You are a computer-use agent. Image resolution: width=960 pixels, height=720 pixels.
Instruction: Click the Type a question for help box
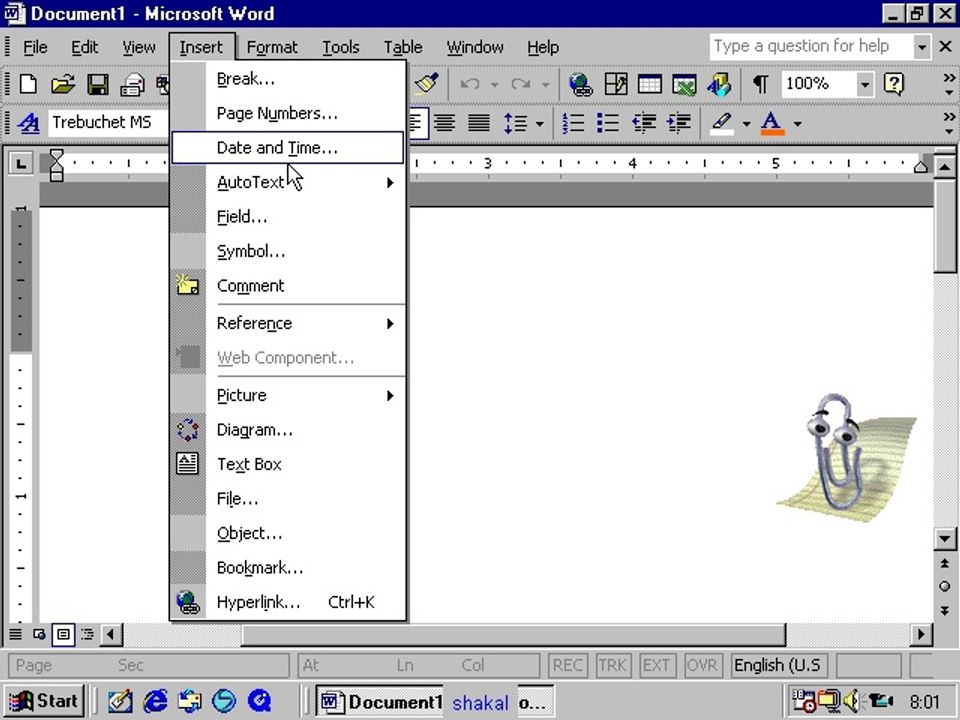[811, 47]
